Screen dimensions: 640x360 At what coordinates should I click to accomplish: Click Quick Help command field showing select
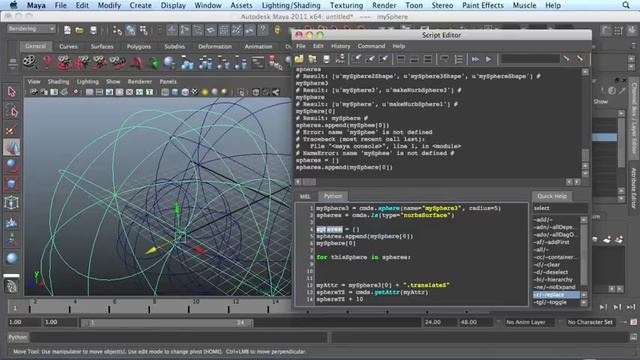560,208
